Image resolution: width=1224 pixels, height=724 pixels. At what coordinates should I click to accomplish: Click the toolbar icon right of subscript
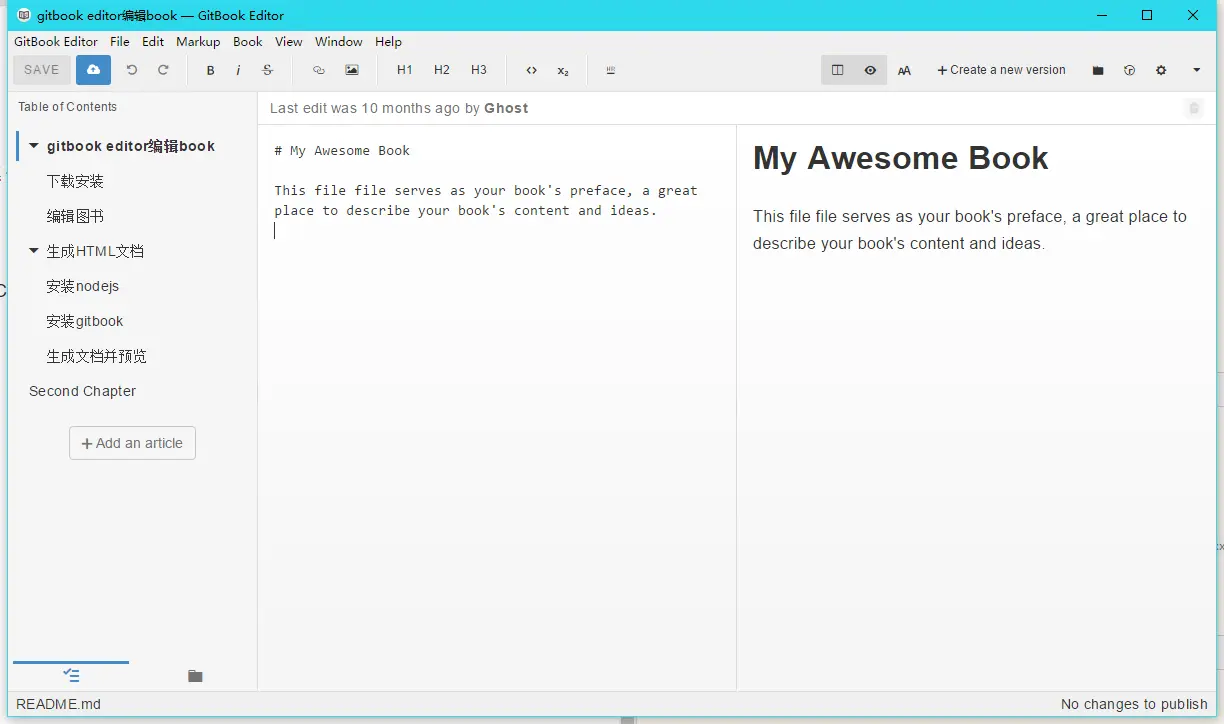pyautogui.click(x=611, y=70)
